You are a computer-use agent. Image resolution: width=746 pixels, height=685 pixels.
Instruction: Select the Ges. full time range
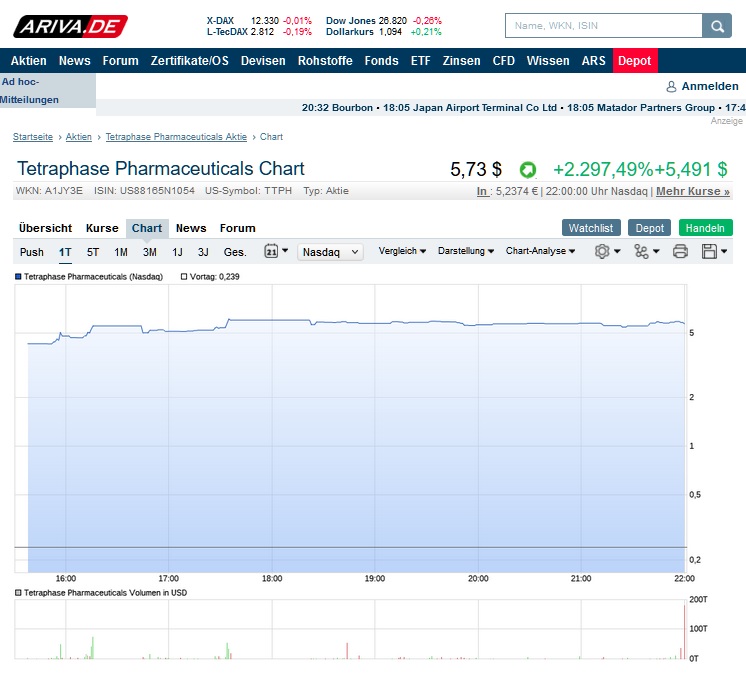[235, 252]
